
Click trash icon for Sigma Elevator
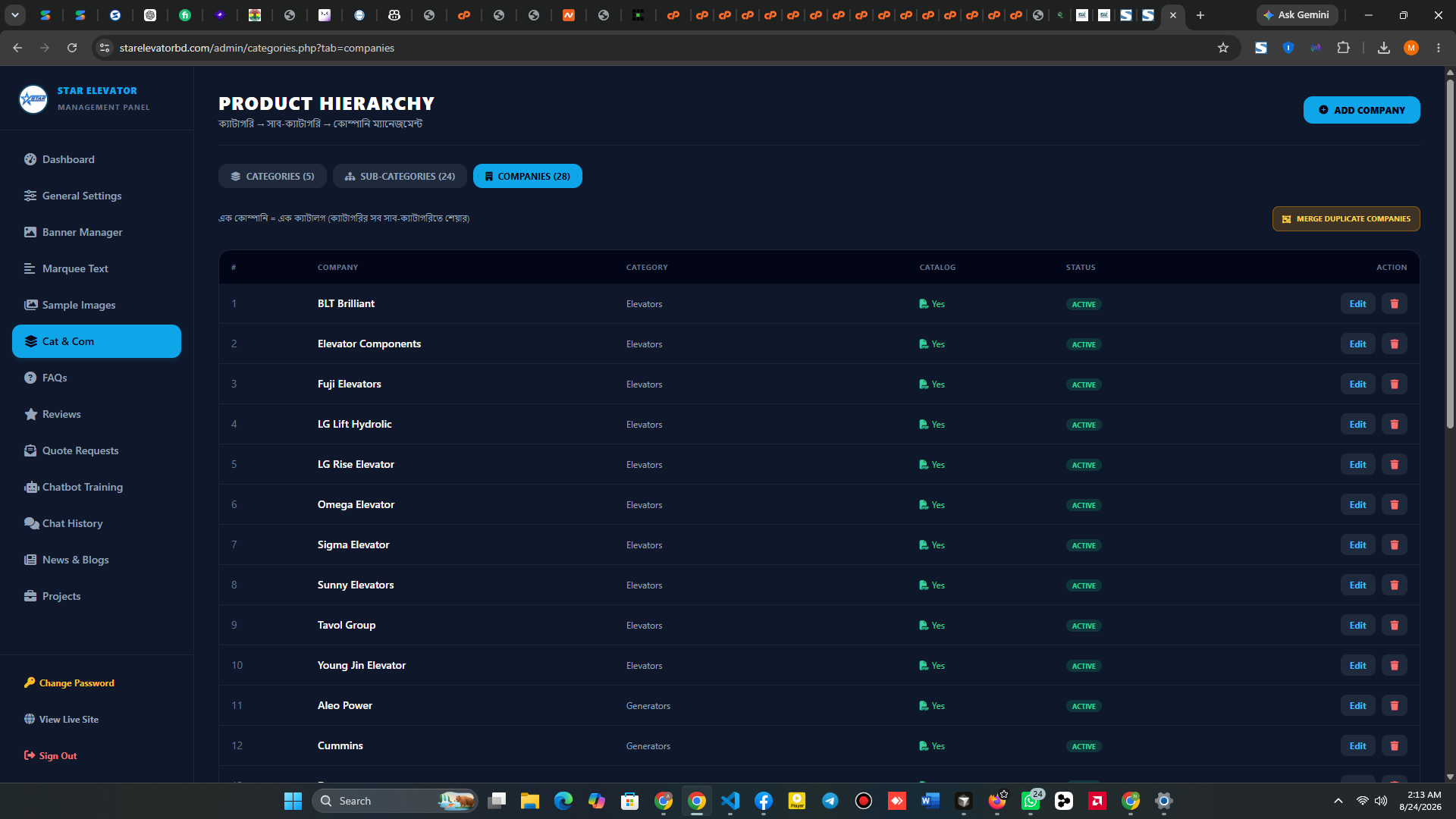[x=1394, y=545]
